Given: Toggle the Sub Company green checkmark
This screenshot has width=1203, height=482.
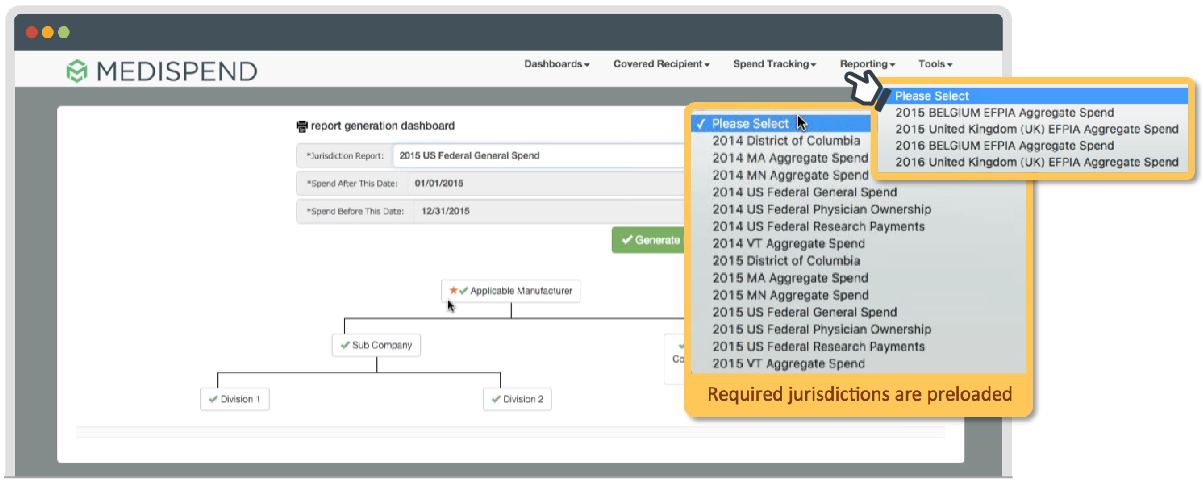Looking at the screenshot, I should pyautogui.click(x=345, y=345).
